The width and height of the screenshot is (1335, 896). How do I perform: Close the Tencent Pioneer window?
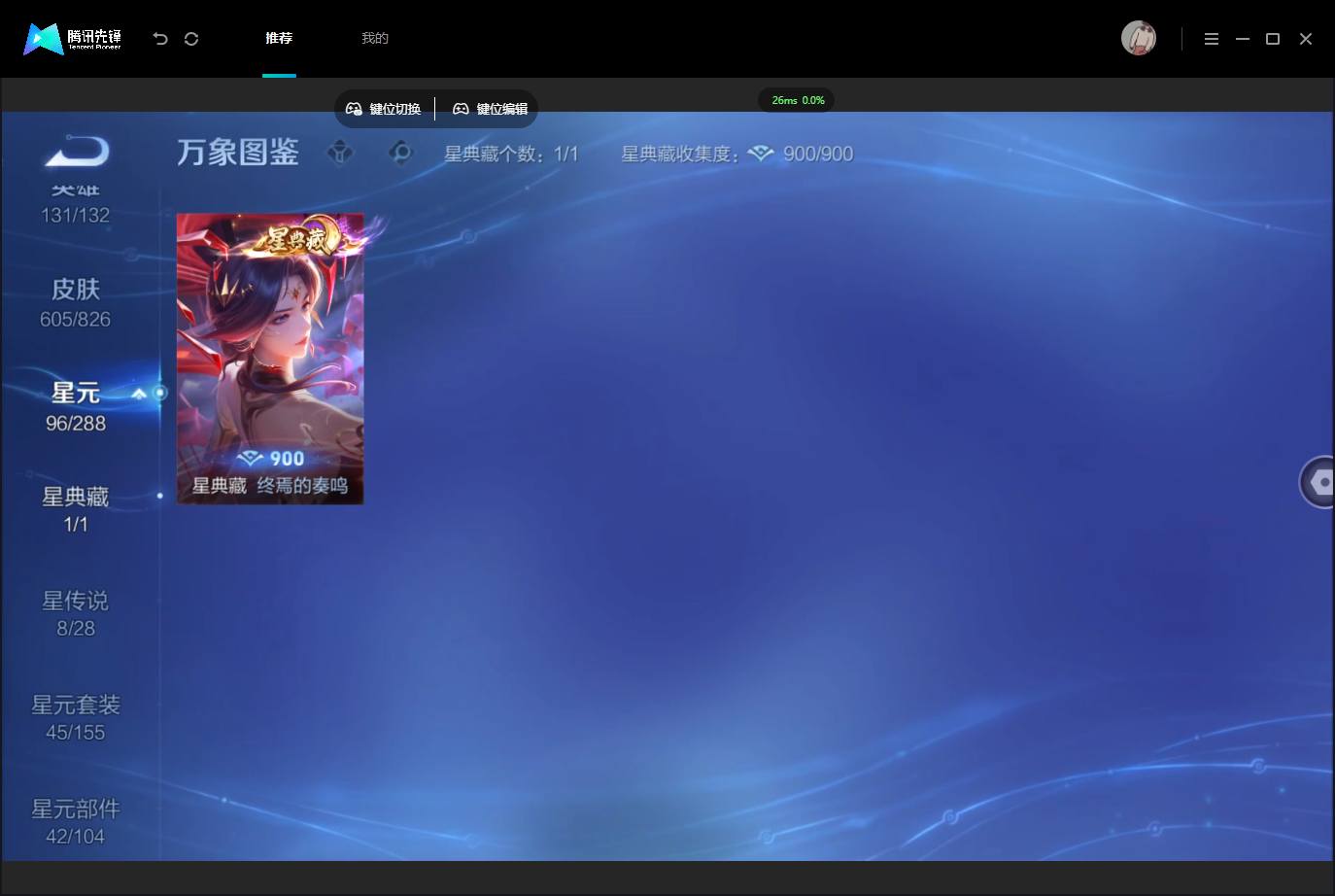pyautogui.click(x=1306, y=39)
